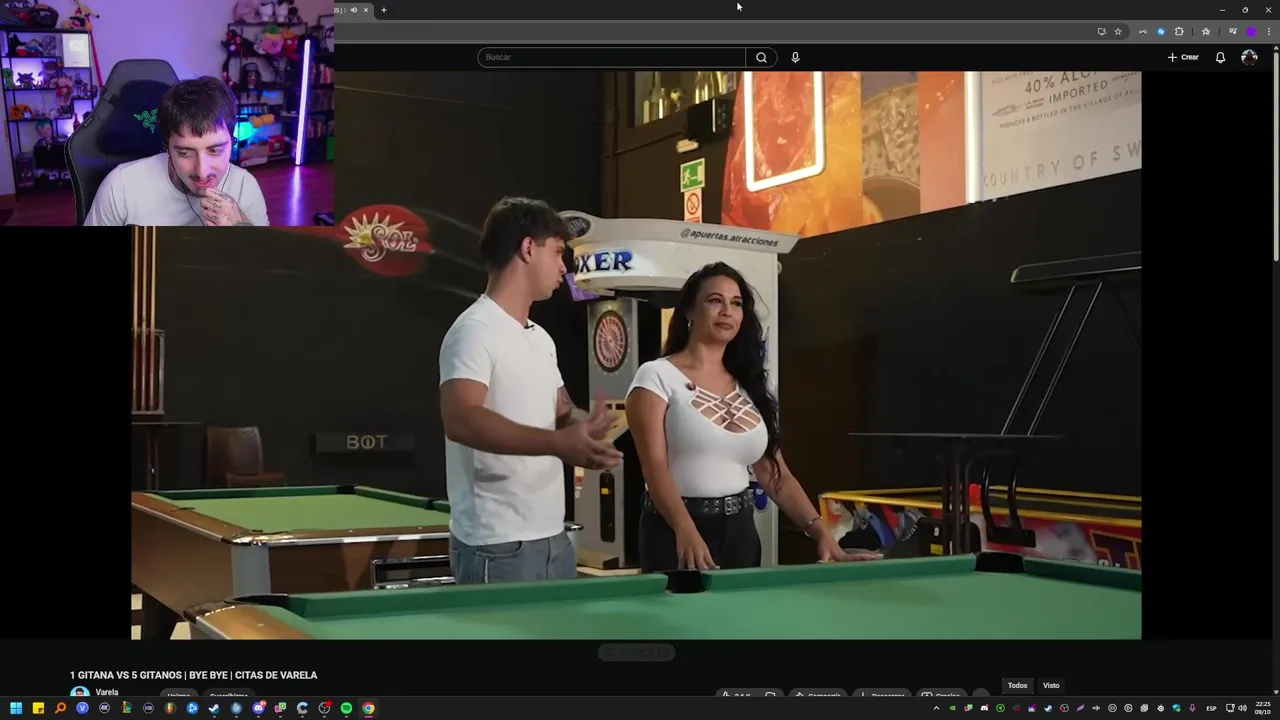Click the Varela channel name
The image size is (1280, 720).
tap(107, 692)
